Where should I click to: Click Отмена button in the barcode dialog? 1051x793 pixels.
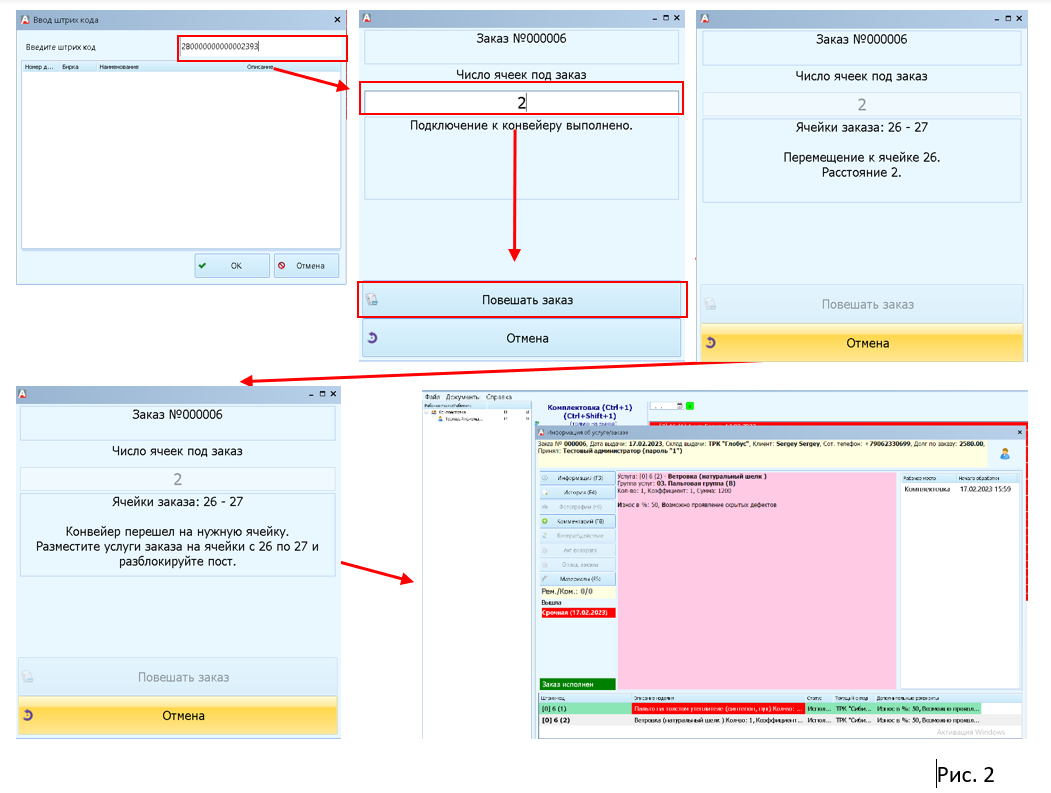click(x=306, y=266)
